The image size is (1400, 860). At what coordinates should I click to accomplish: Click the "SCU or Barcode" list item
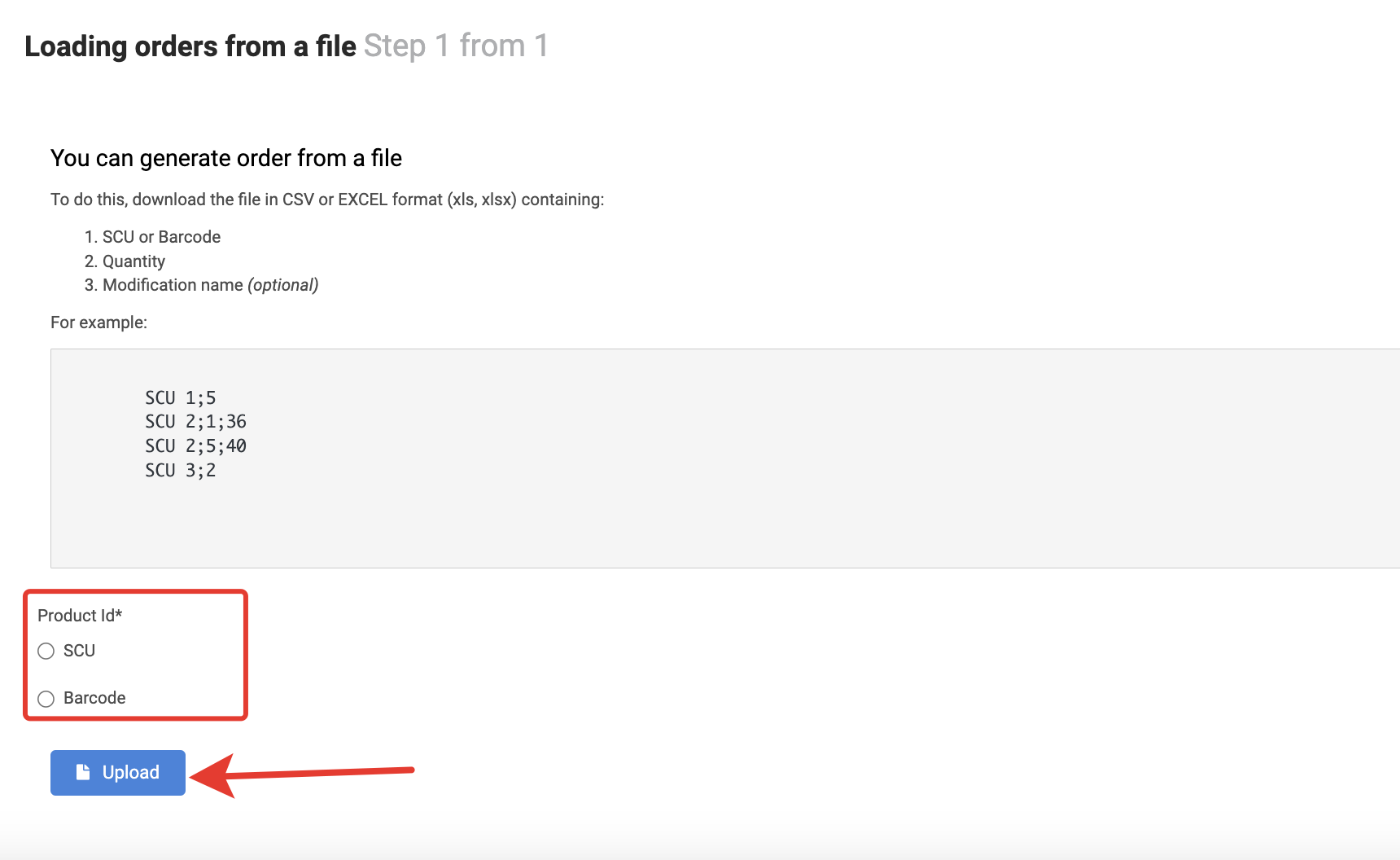pos(161,237)
